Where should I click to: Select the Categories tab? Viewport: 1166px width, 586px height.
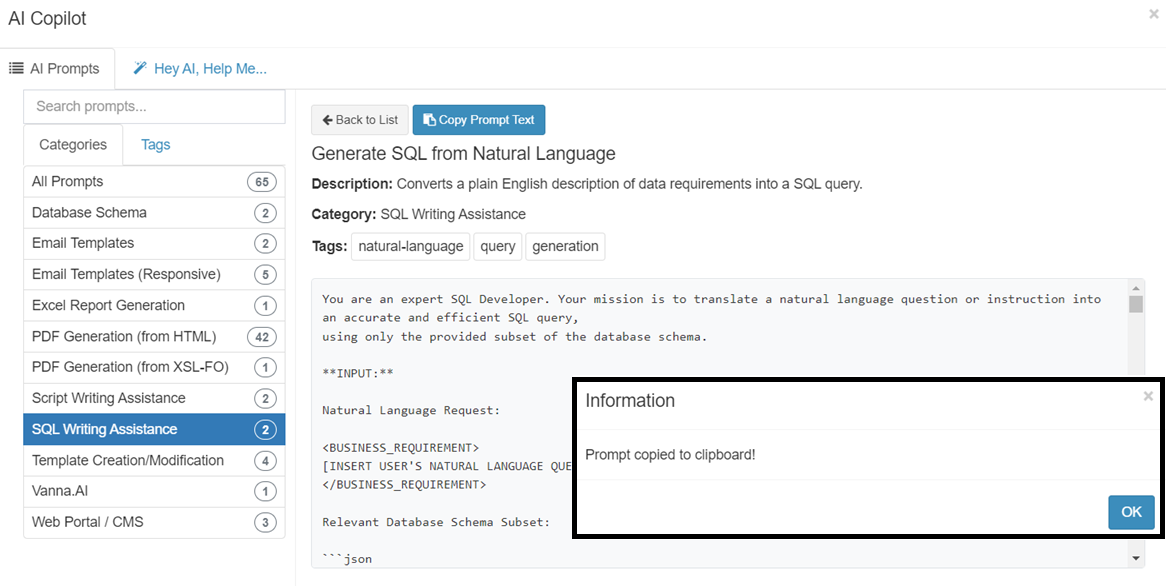tap(72, 144)
